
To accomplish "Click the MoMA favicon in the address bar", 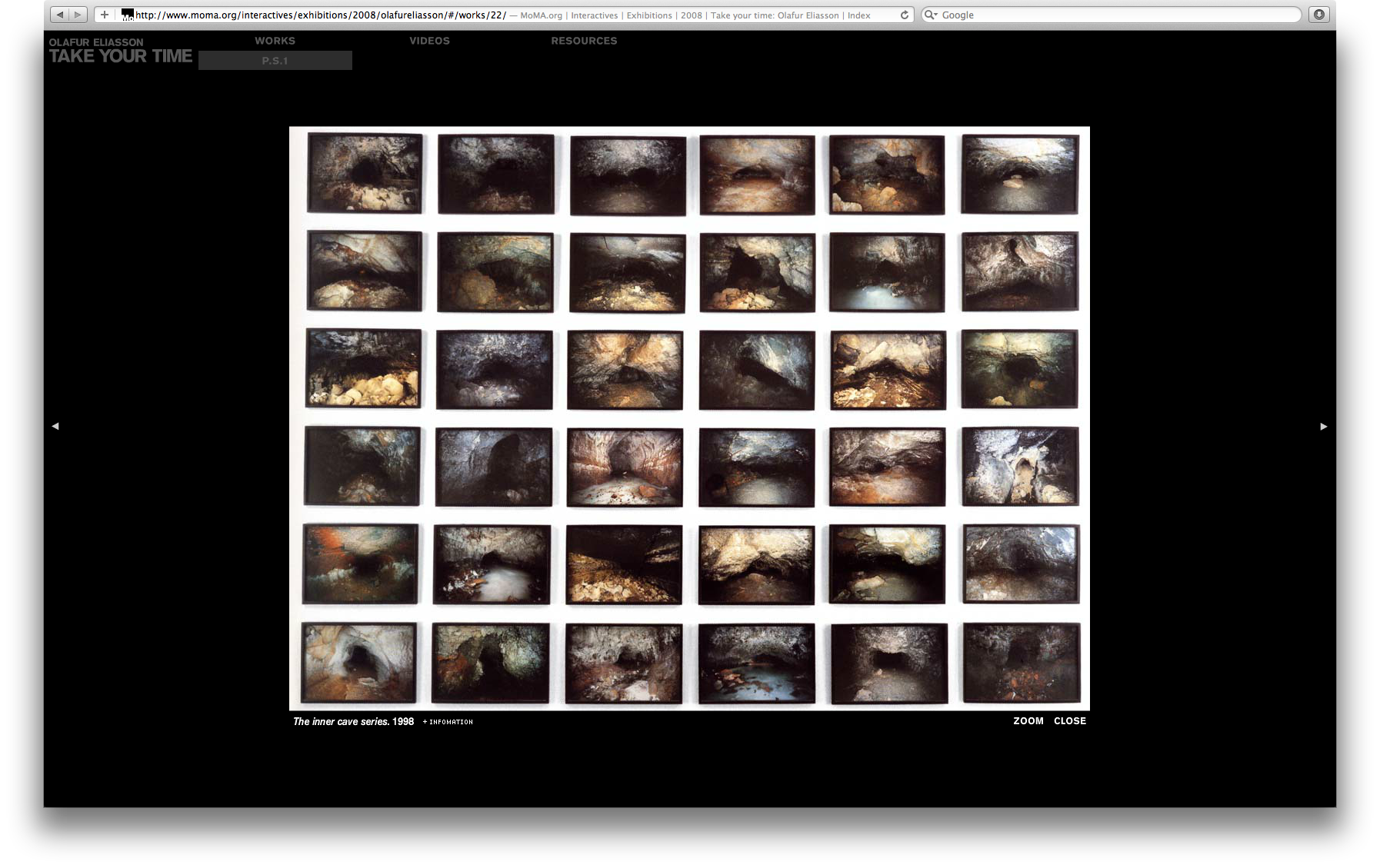I will (128, 15).
